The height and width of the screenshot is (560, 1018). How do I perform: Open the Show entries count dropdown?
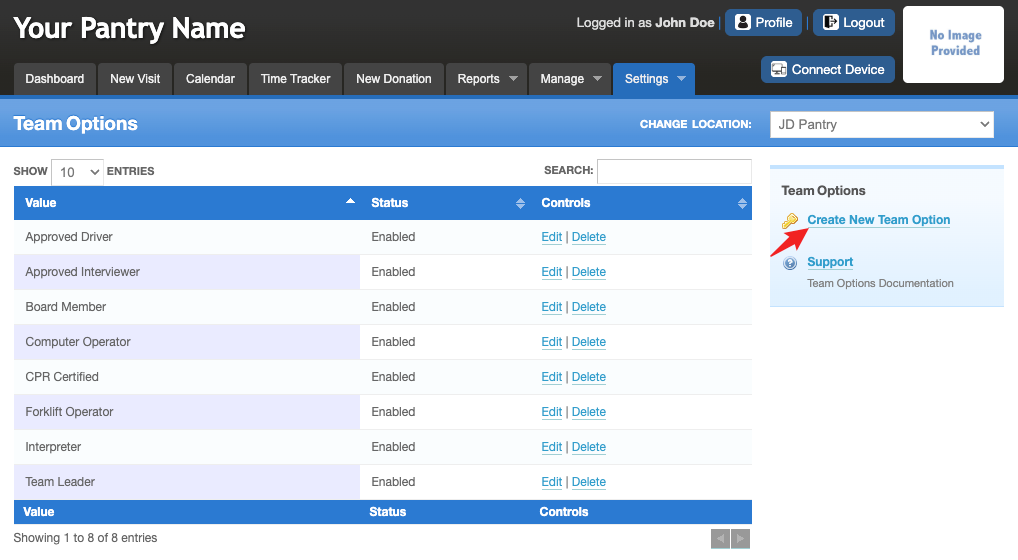[x=77, y=172]
